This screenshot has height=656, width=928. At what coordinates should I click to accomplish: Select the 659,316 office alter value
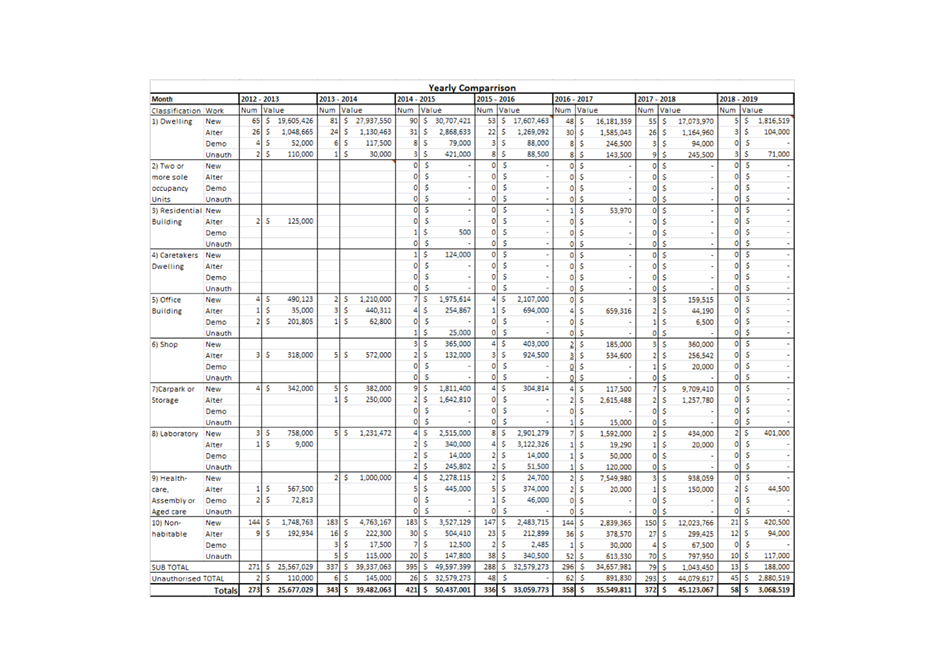pos(618,311)
